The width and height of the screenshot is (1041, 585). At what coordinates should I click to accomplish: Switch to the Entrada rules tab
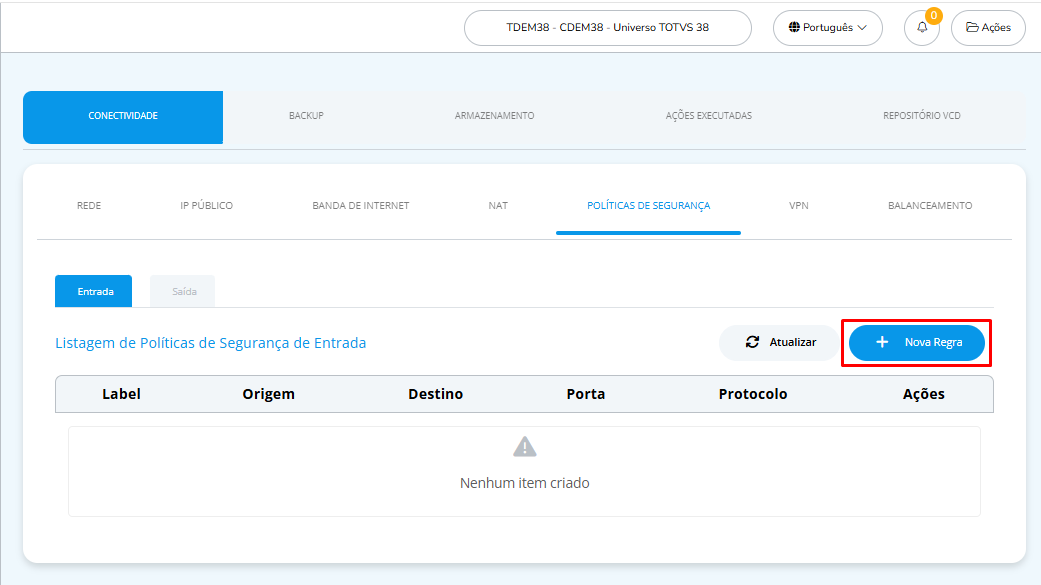(x=94, y=291)
